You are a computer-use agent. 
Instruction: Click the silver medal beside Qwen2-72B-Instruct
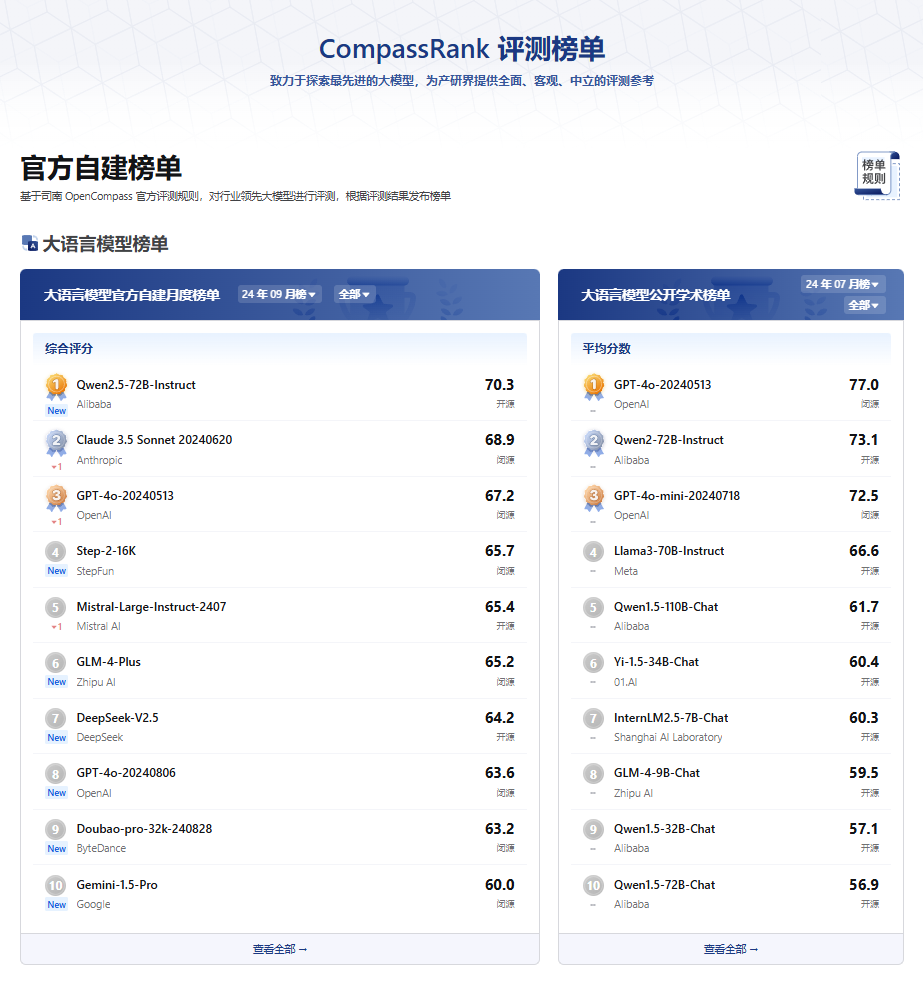pos(592,440)
